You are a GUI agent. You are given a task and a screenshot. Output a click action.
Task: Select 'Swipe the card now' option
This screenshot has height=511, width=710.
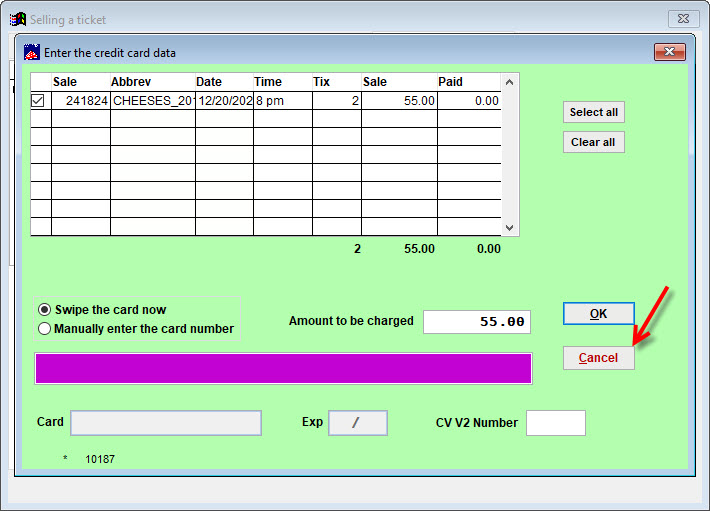click(44, 310)
